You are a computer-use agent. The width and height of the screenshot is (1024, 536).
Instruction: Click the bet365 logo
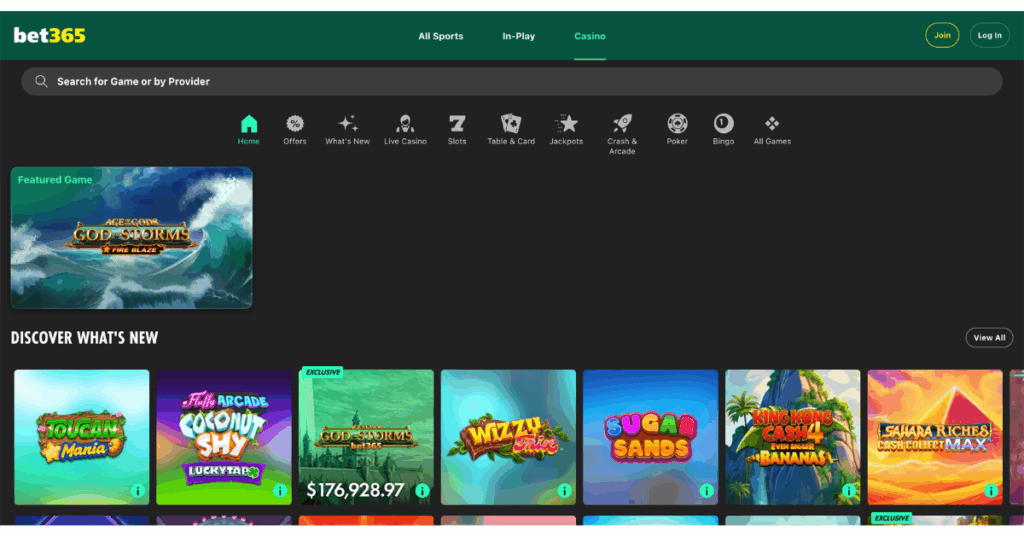point(50,35)
